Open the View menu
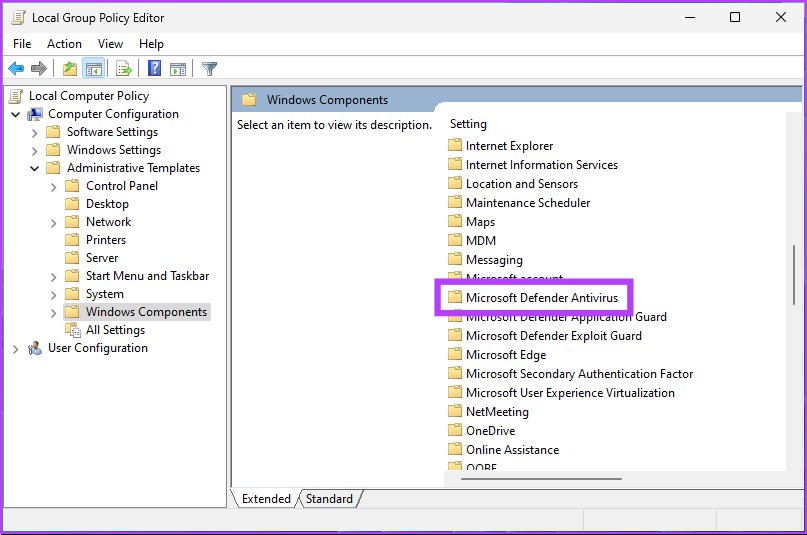The height and width of the screenshot is (535, 807). click(x=110, y=44)
